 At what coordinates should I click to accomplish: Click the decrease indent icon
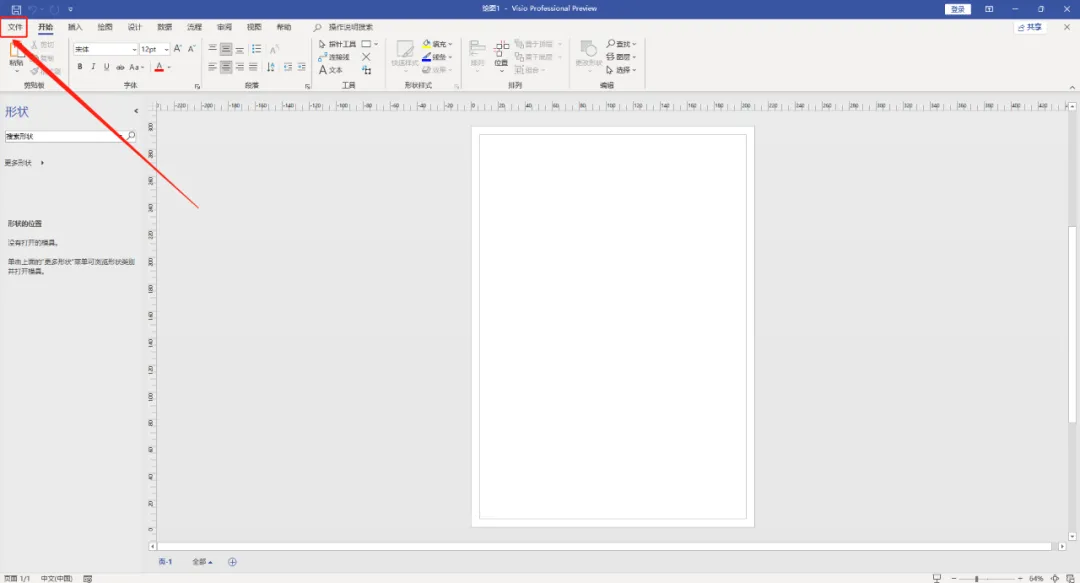(x=288, y=67)
